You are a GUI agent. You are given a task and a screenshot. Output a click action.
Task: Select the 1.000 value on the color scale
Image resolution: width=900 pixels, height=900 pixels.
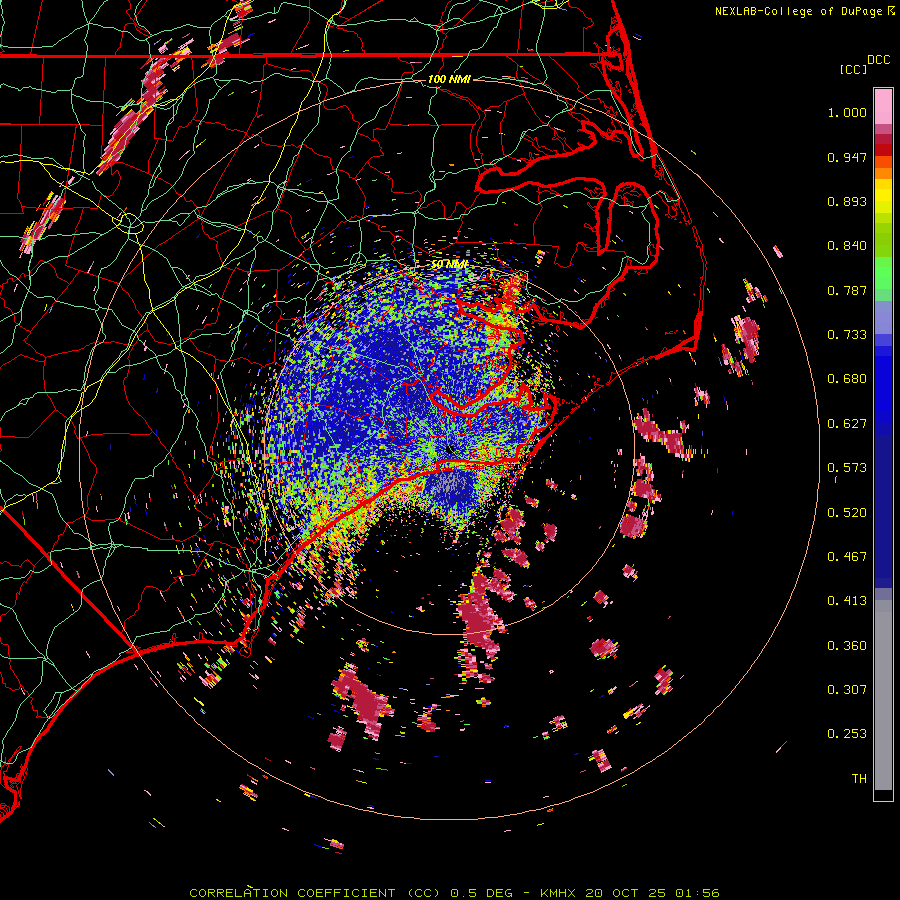[847, 112]
